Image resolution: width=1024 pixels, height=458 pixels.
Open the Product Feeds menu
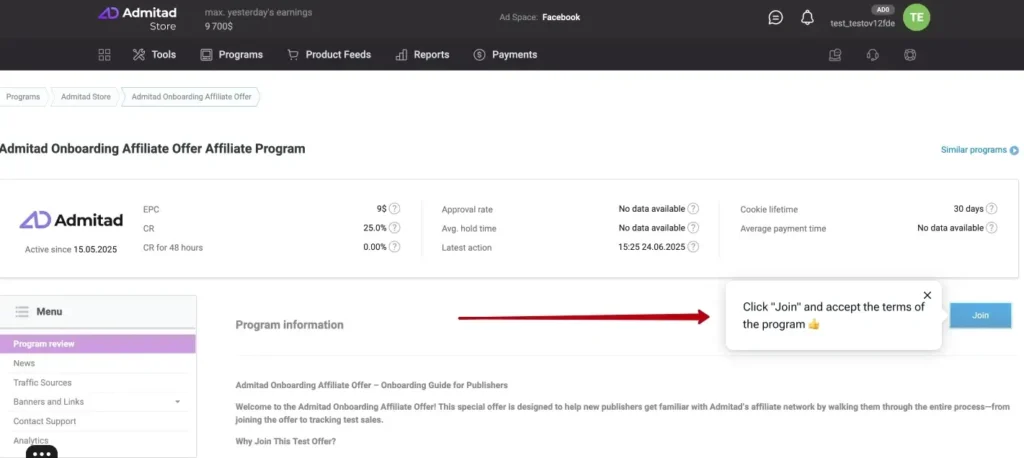pos(329,55)
